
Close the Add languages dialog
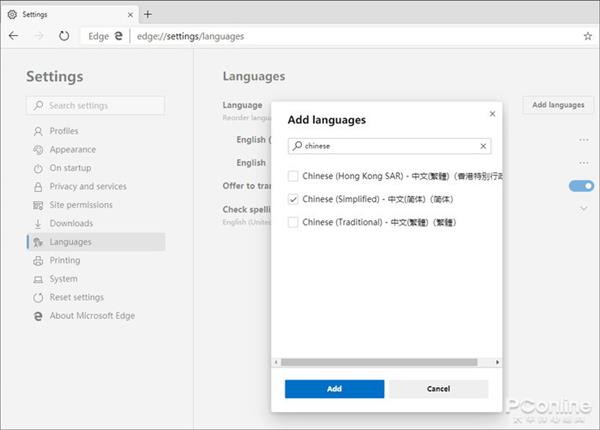tap(492, 114)
